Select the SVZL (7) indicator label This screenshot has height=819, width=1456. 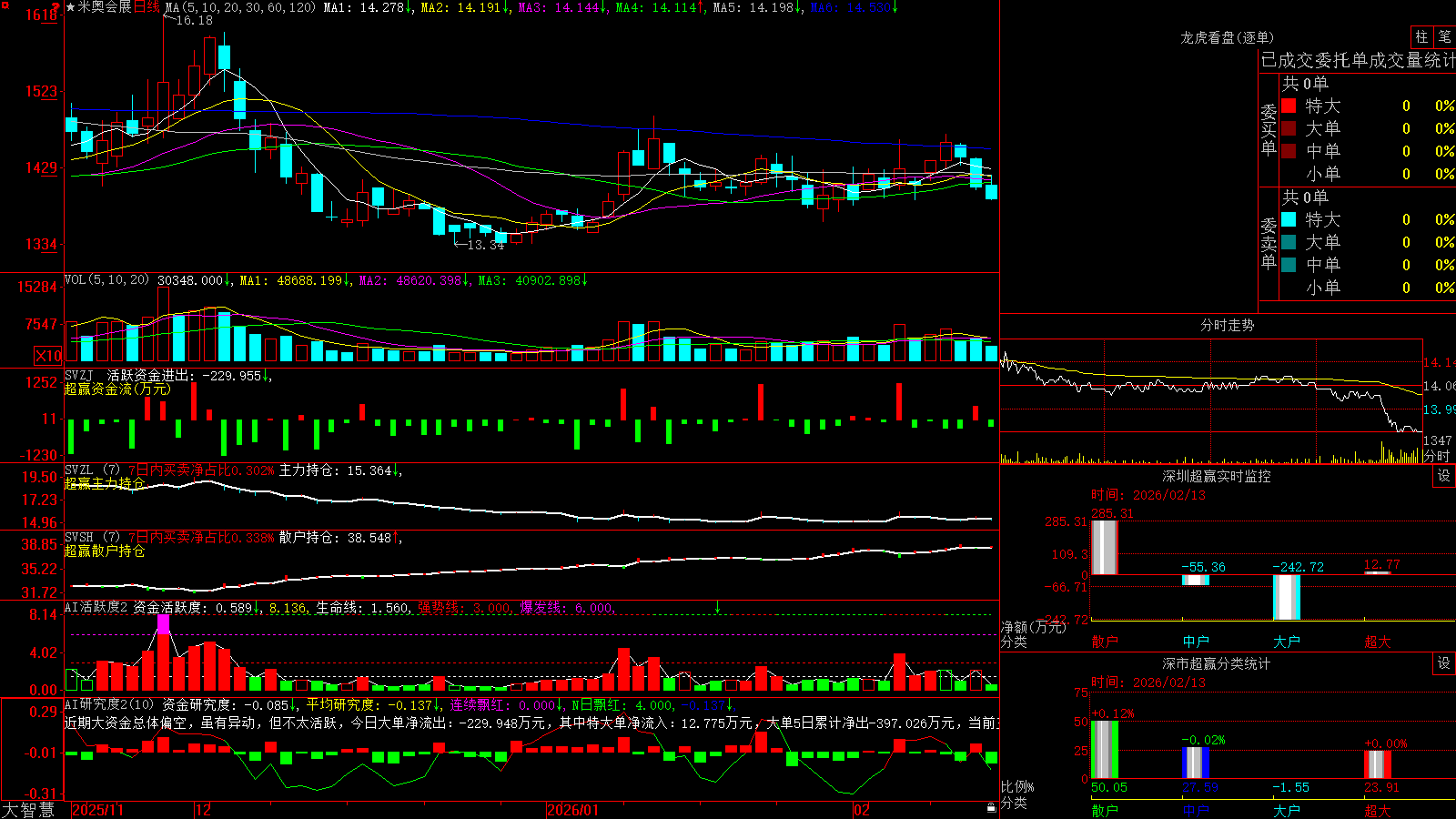pos(92,470)
